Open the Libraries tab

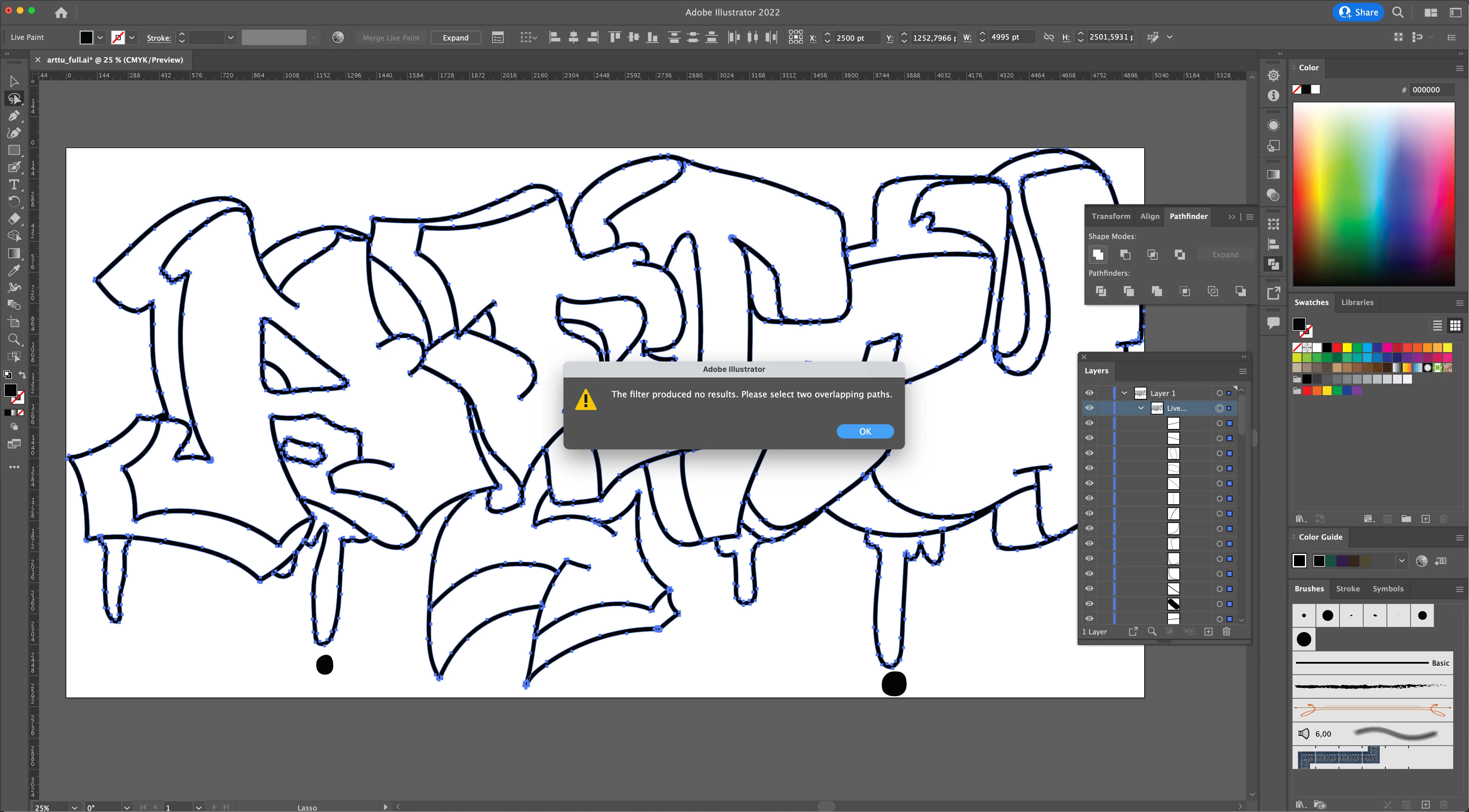pyautogui.click(x=1357, y=302)
